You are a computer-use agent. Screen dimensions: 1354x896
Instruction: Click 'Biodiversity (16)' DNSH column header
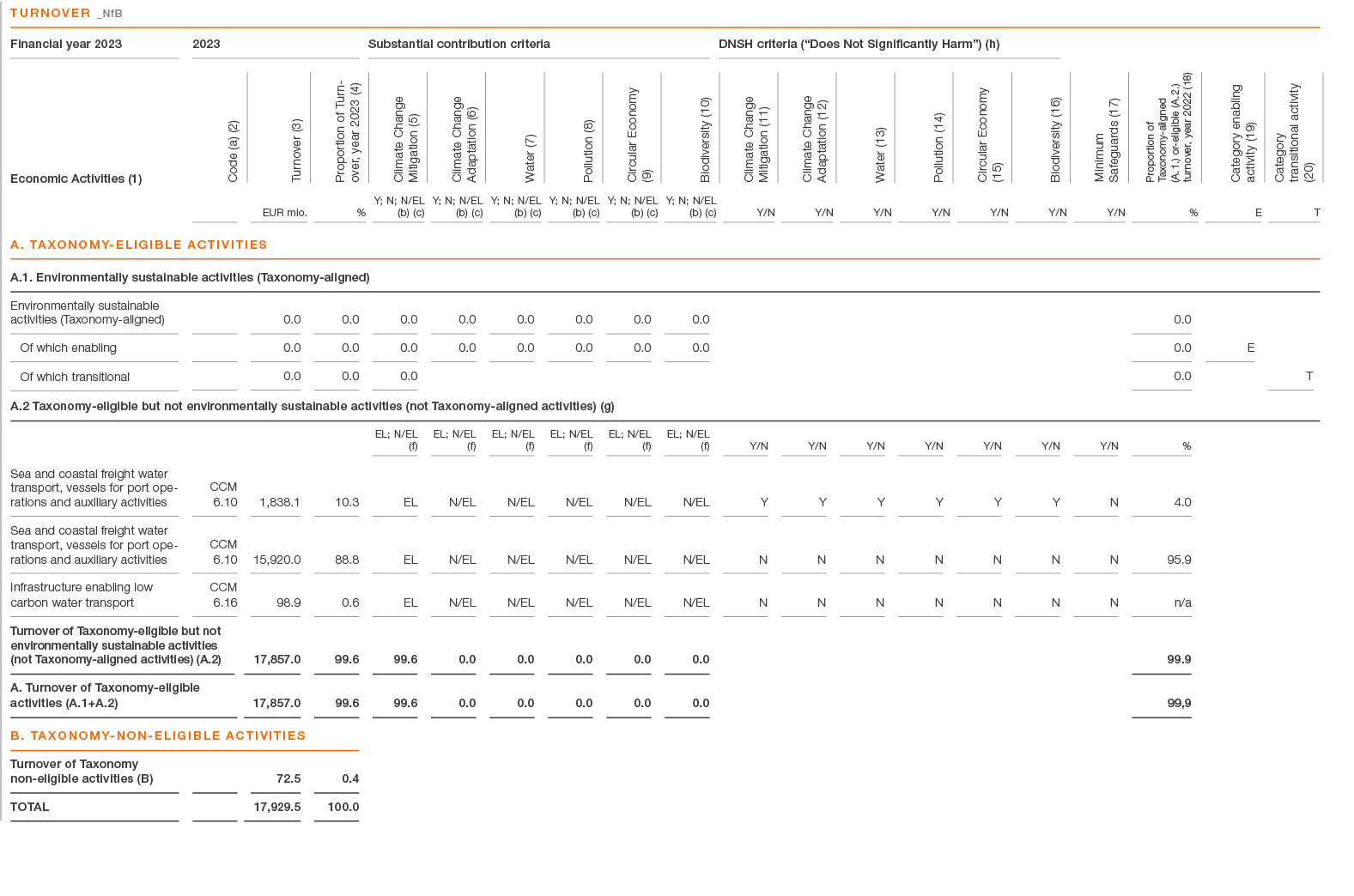pyautogui.click(x=1055, y=140)
